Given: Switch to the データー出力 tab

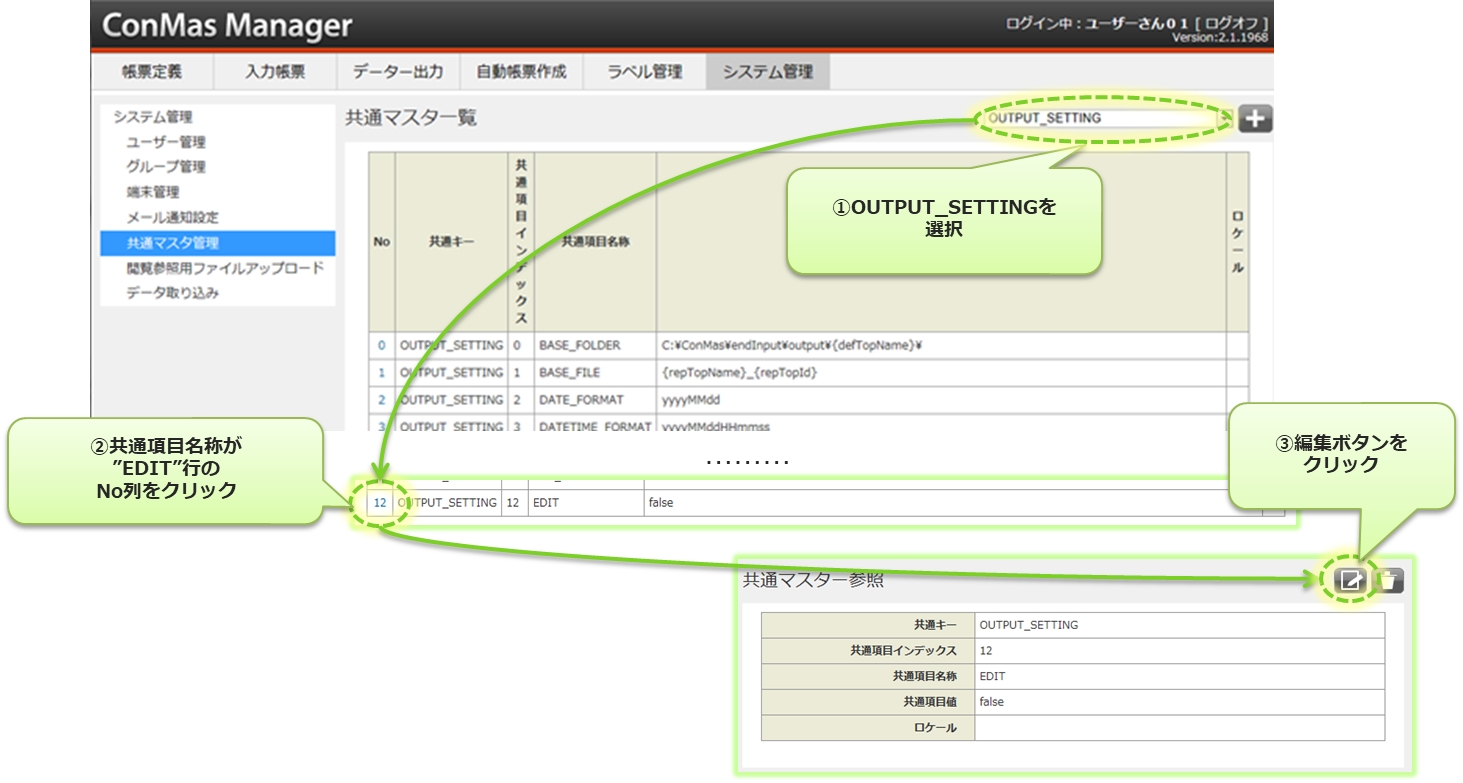Looking at the screenshot, I should click(x=398, y=72).
